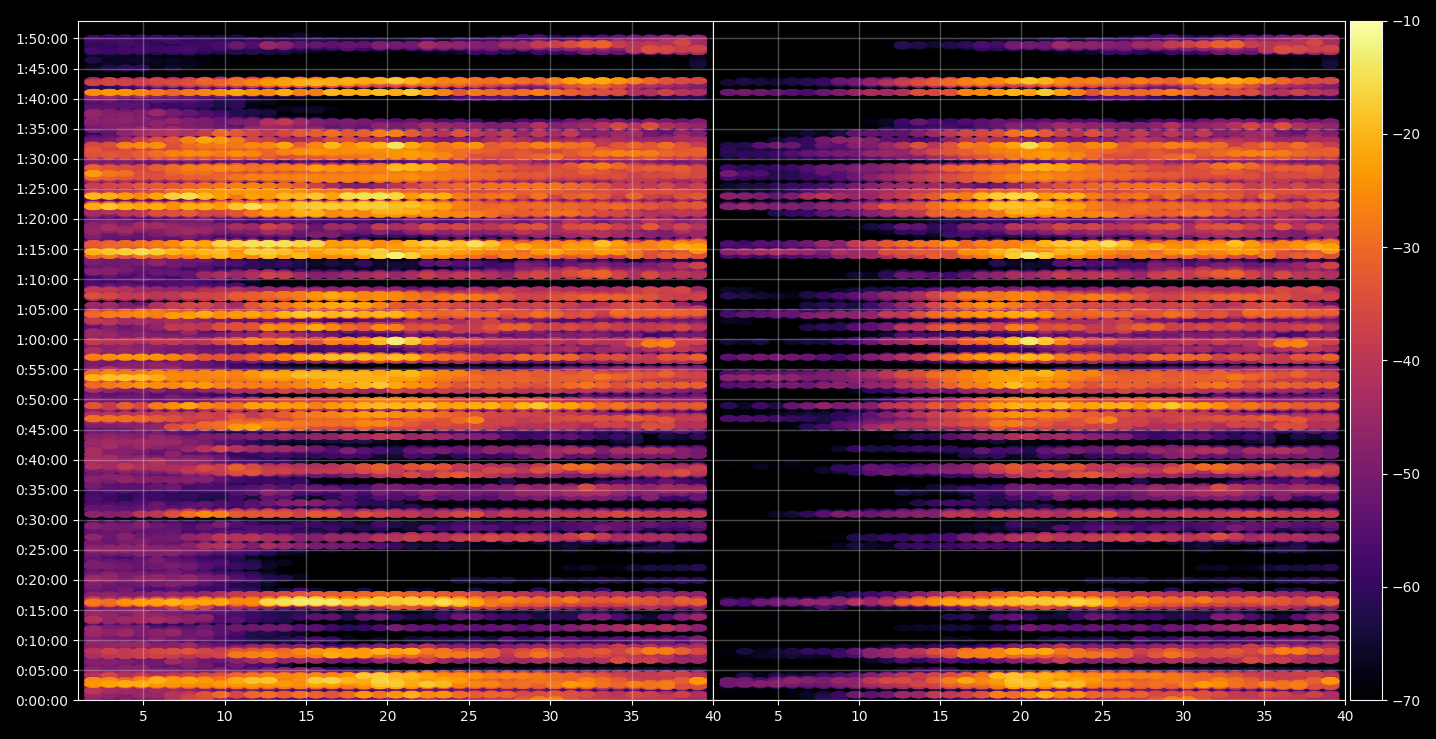Image resolution: width=1436 pixels, height=739 pixels.
Task: Choose the 0:35:00 time tick
Action: 43,490
